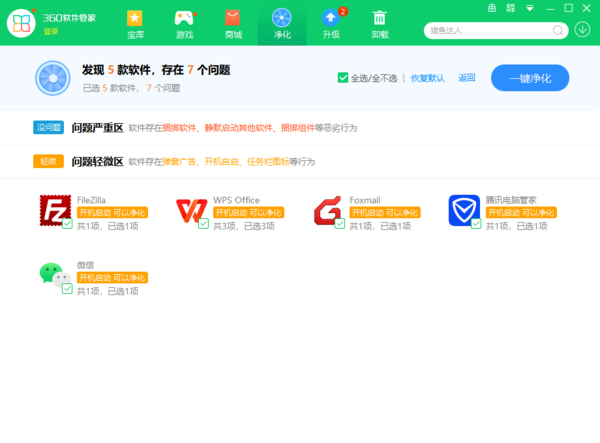Expand FileZilla's 开机启动 可以净化 tag
The image size is (600, 443).
111,212
